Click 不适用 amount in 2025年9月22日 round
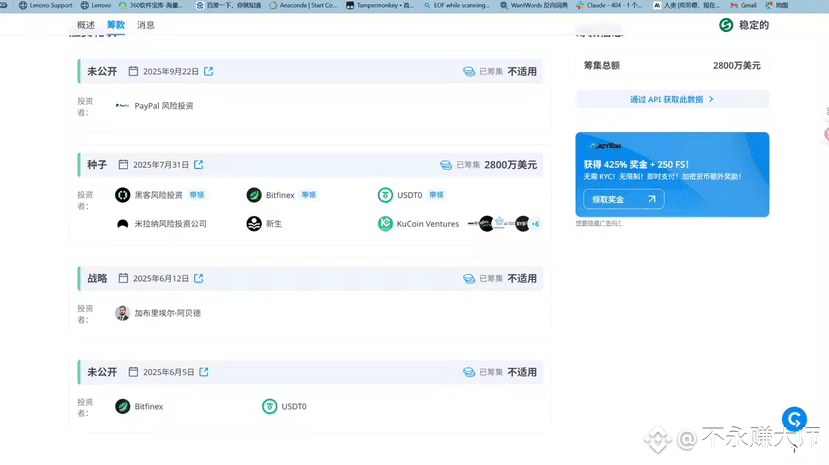Screen dimensions: 829x465 coord(522,71)
